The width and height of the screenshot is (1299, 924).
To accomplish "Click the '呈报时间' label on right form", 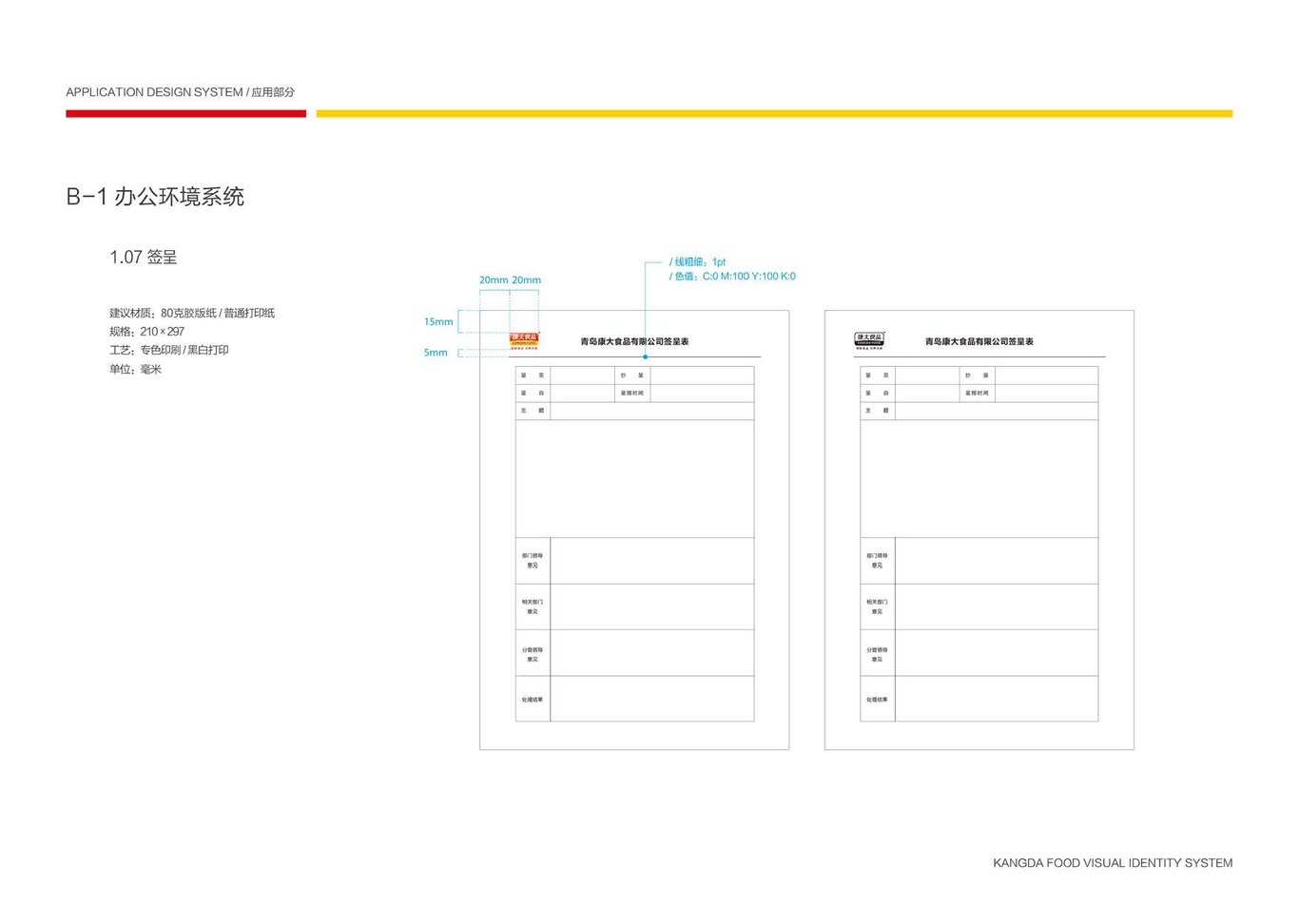I will point(977,393).
